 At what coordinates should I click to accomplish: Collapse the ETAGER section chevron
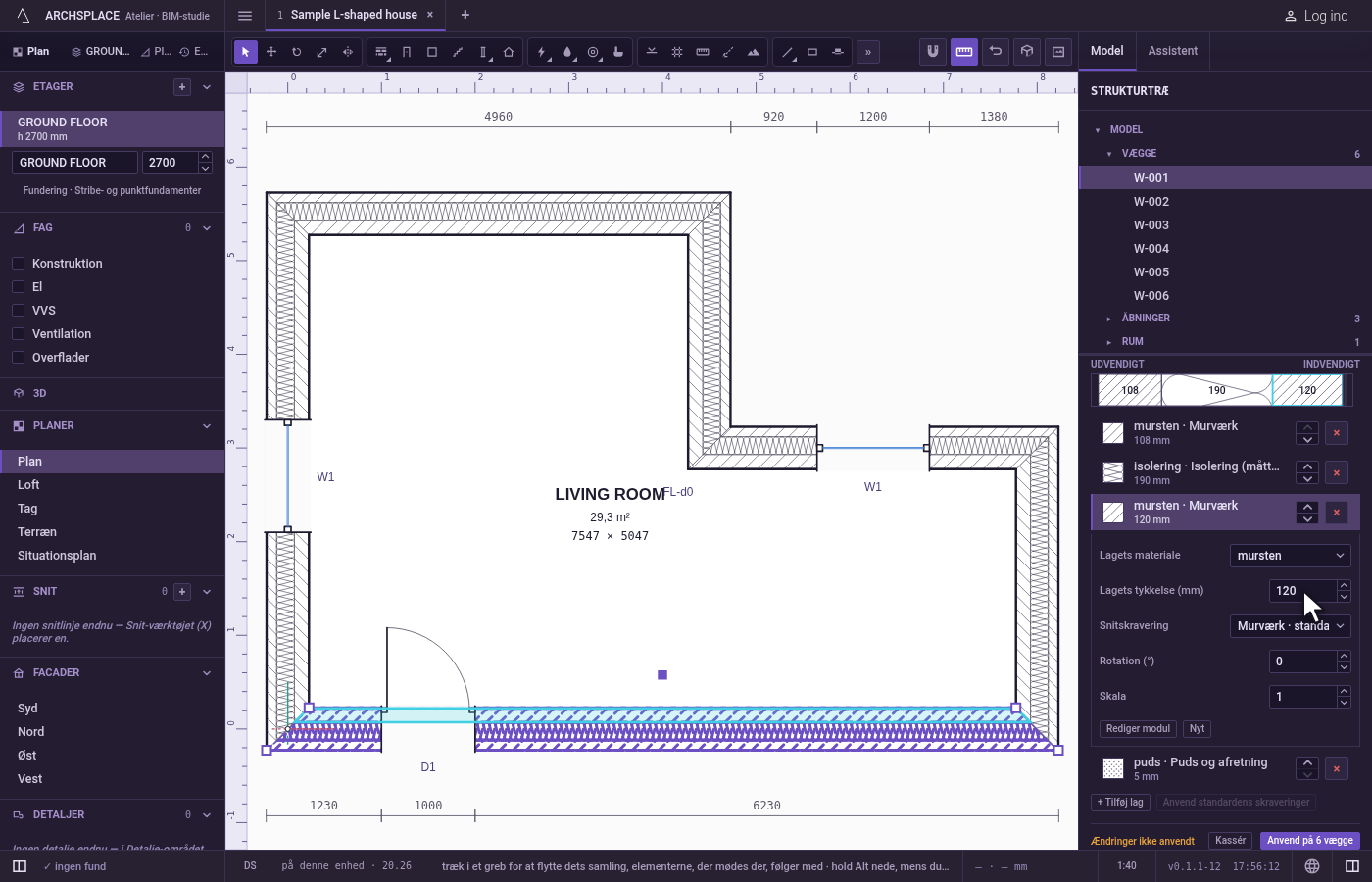coord(207,87)
